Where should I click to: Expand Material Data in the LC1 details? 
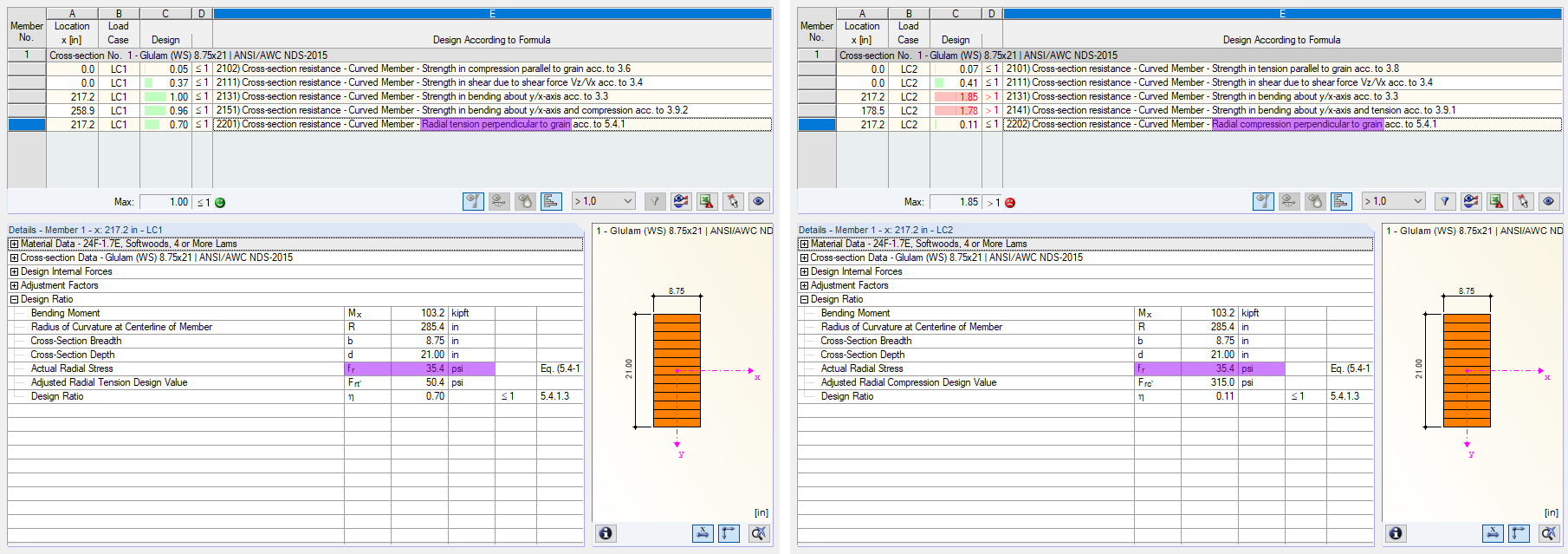[14, 244]
